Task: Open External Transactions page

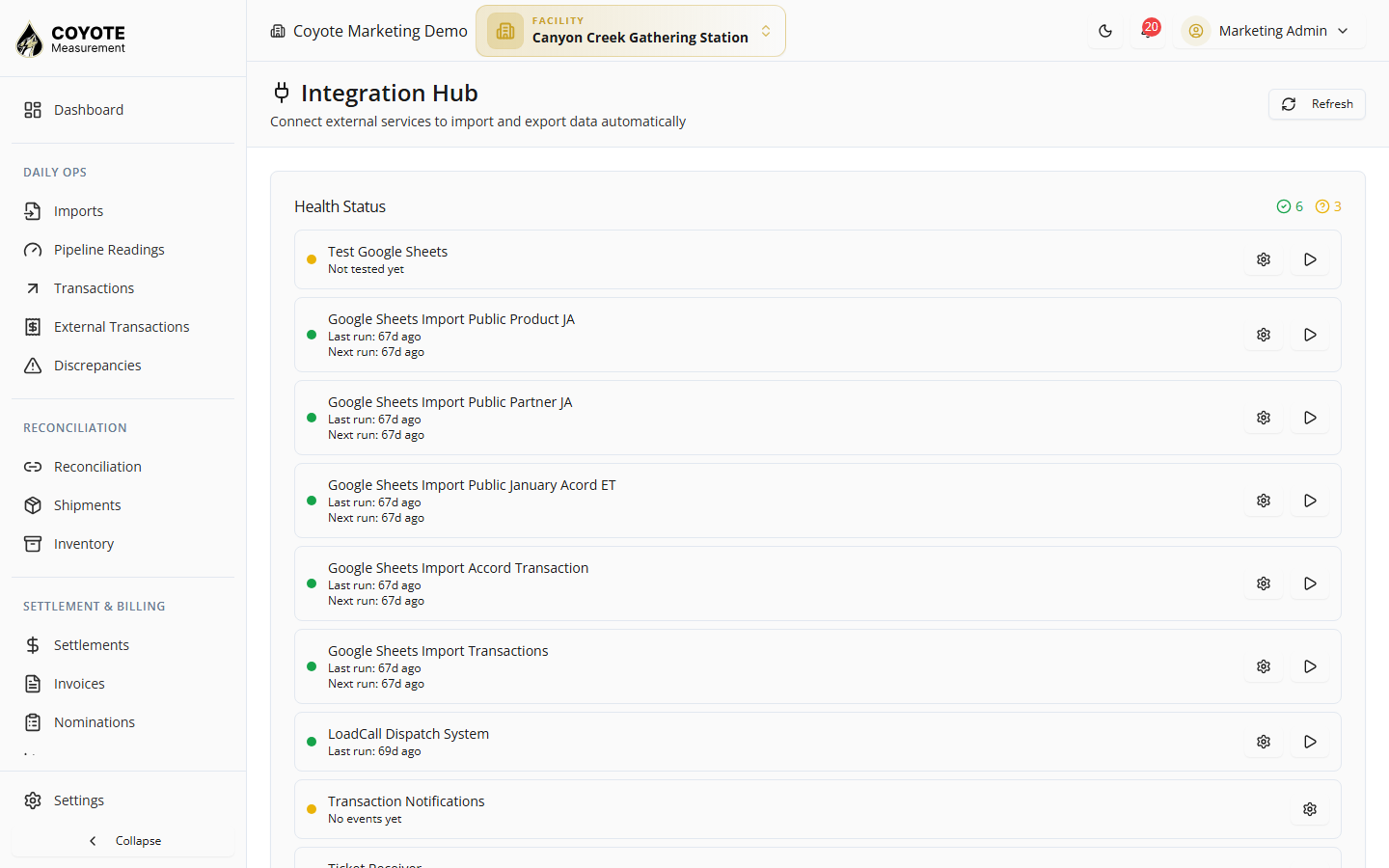Action: coord(123,327)
